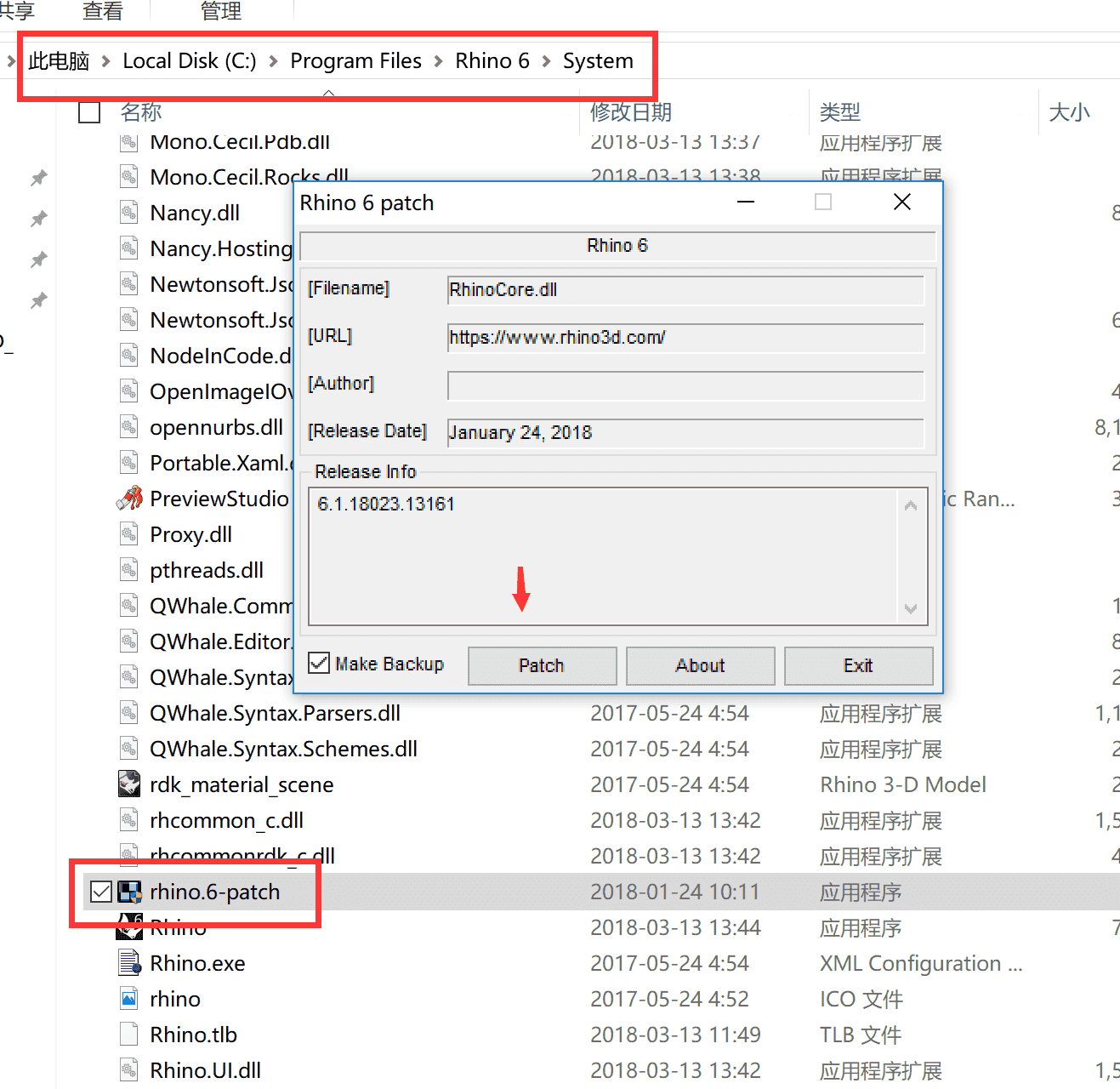The height and width of the screenshot is (1089, 1120).
Task: Navigate to Local Disk (C:) breadcrumb
Action: click(x=190, y=61)
